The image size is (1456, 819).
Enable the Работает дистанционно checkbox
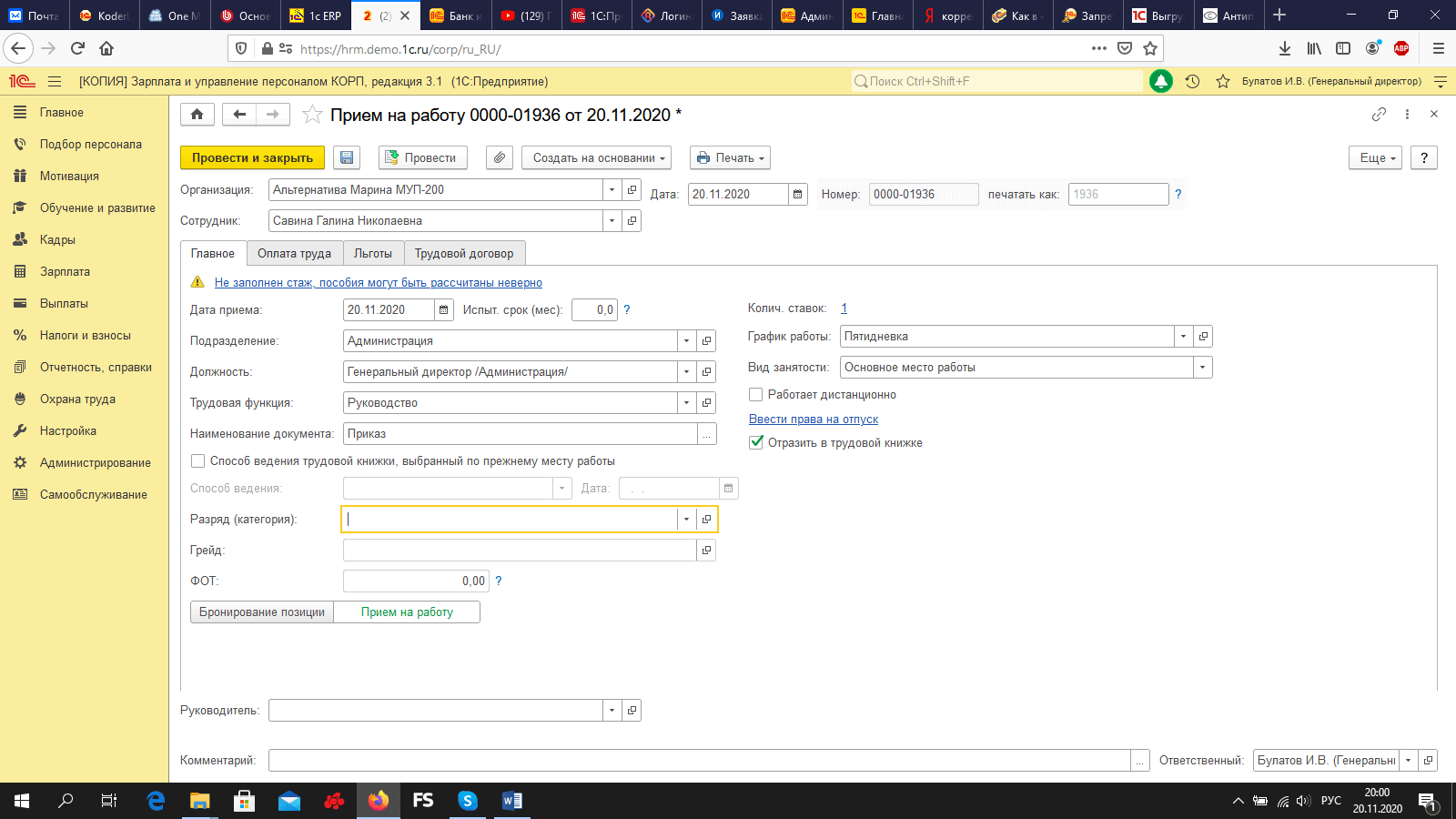click(x=755, y=395)
